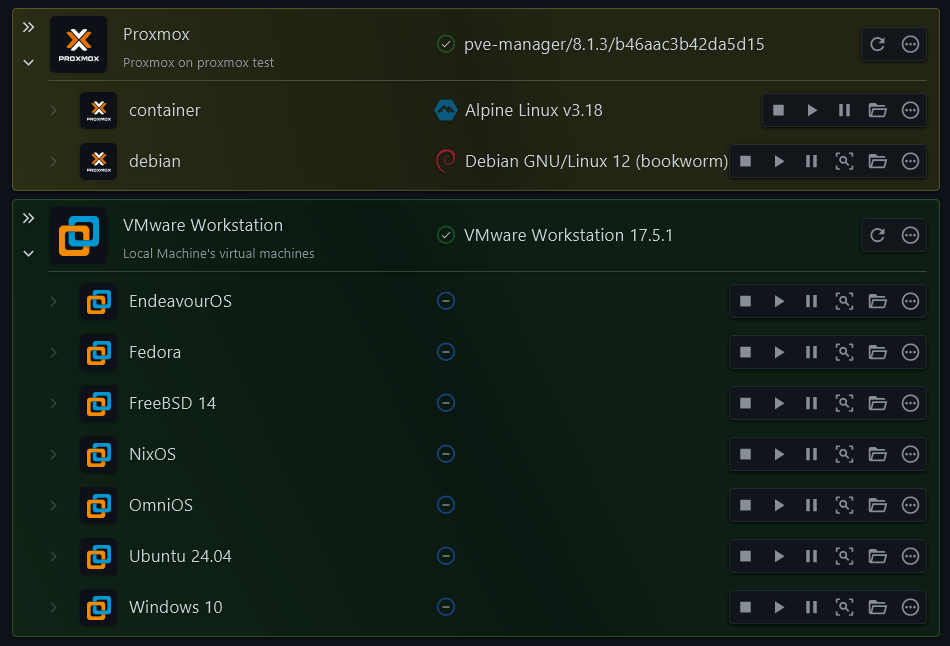The image size is (950, 646).
Task: Start the Windows 10 virtual machine
Action: tap(779, 607)
